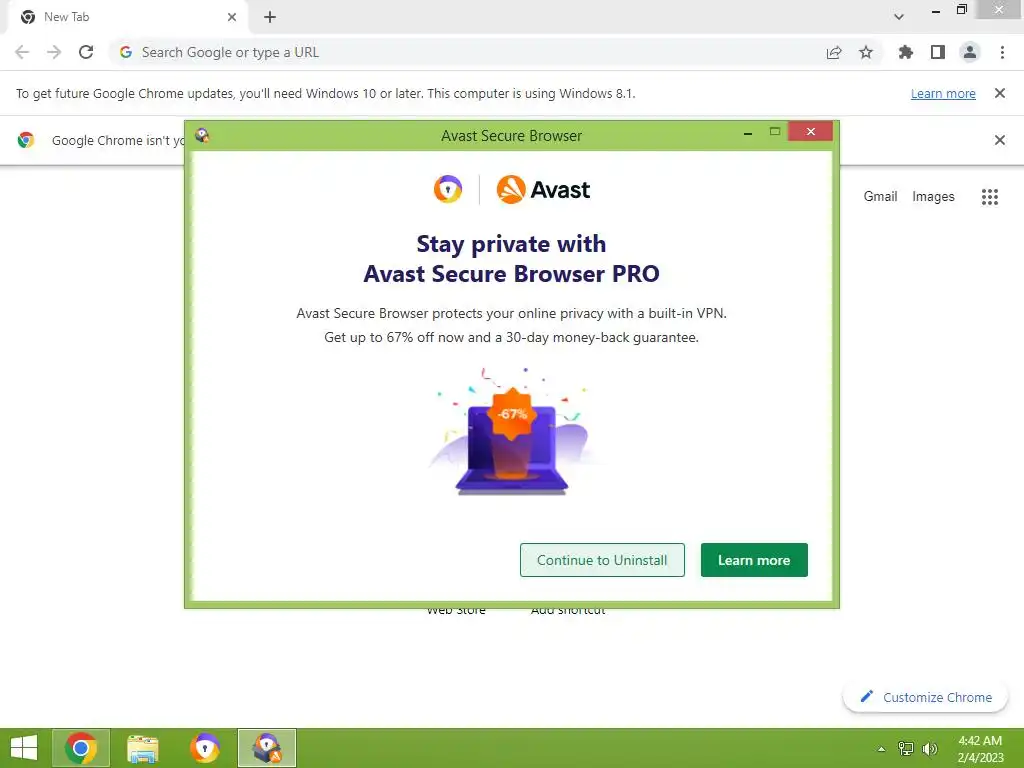Click Continue to Uninstall button
The image size is (1024, 768).
[602, 560]
